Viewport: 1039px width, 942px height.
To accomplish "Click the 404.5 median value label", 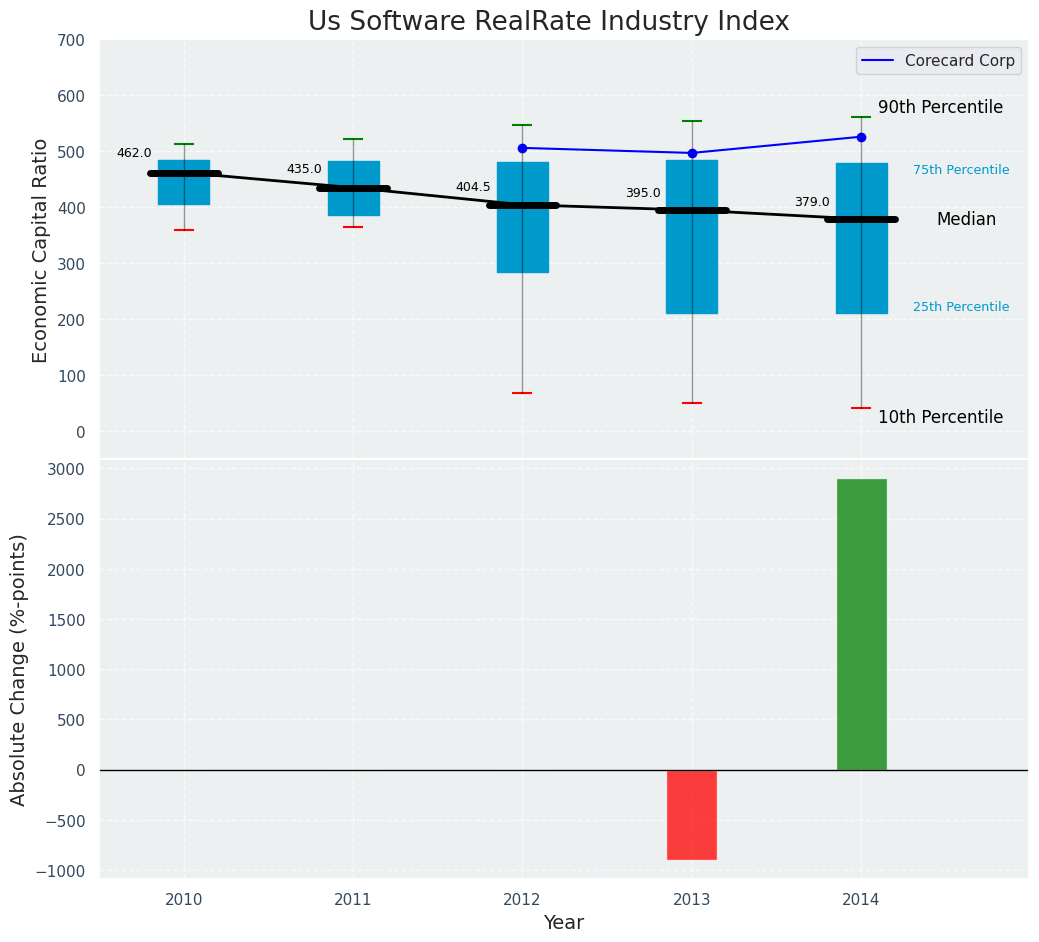I will [473, 187].
